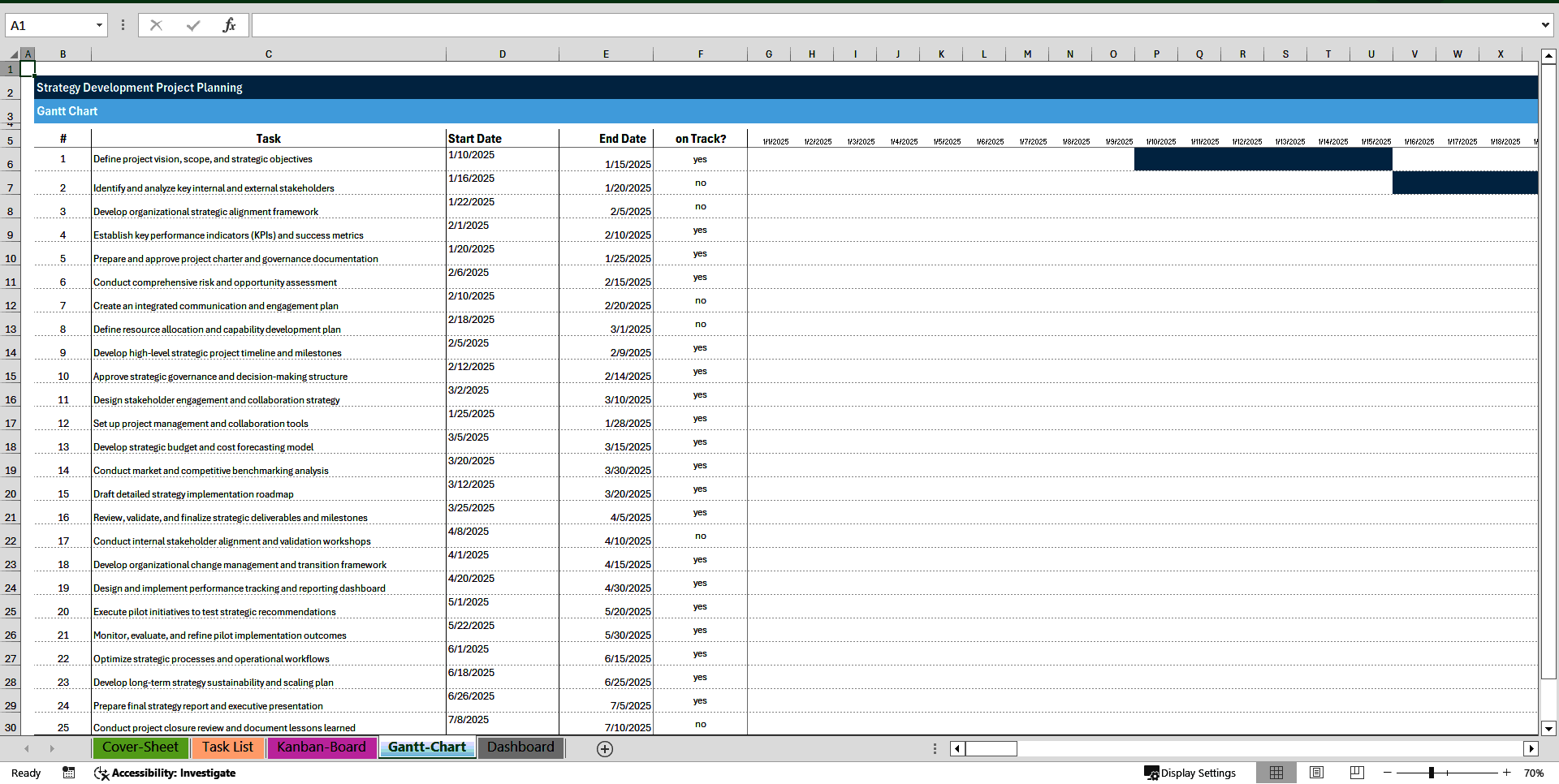
Task: Open the Insert Function dialog
Action: click(230, 25)
